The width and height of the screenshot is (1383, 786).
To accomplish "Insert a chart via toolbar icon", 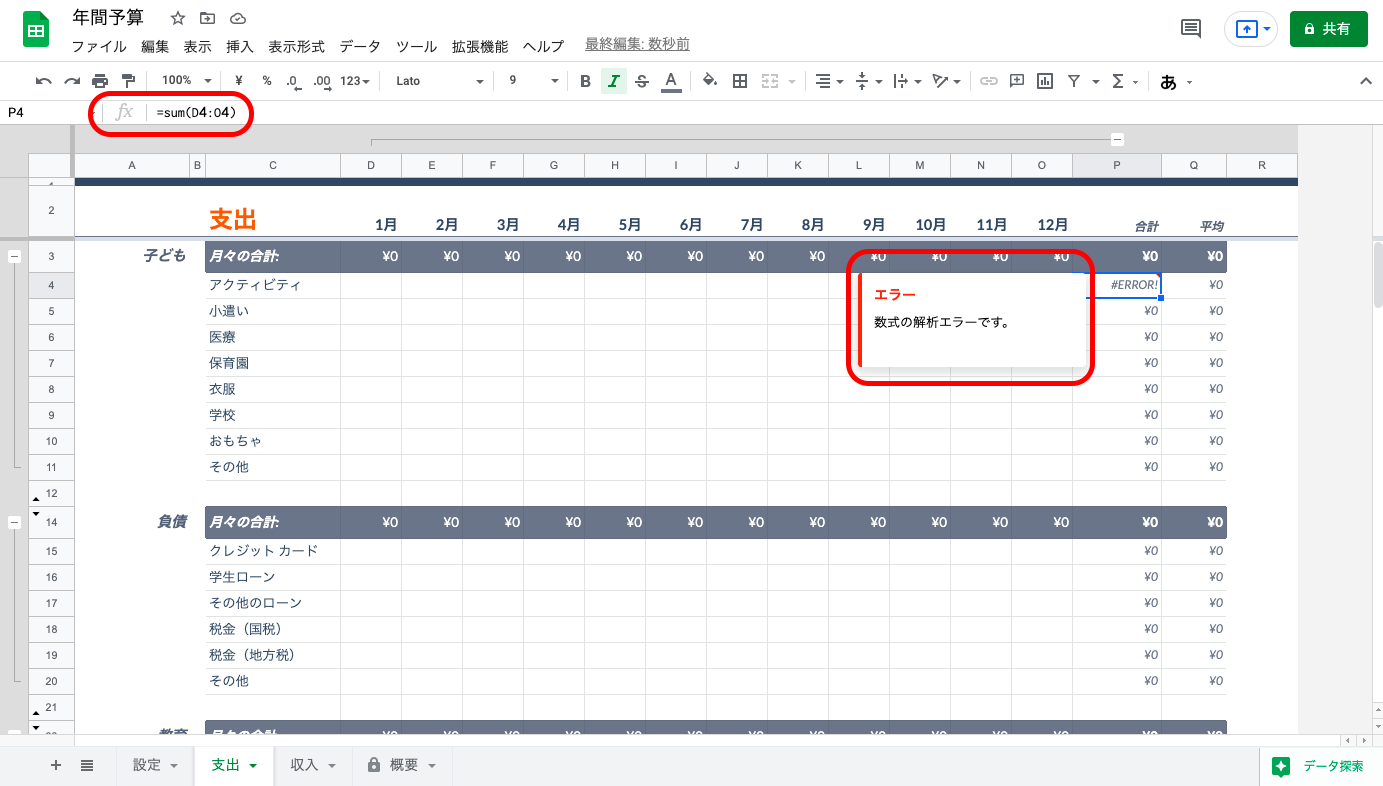I will pyautogui.click(x=1045, y=81).
